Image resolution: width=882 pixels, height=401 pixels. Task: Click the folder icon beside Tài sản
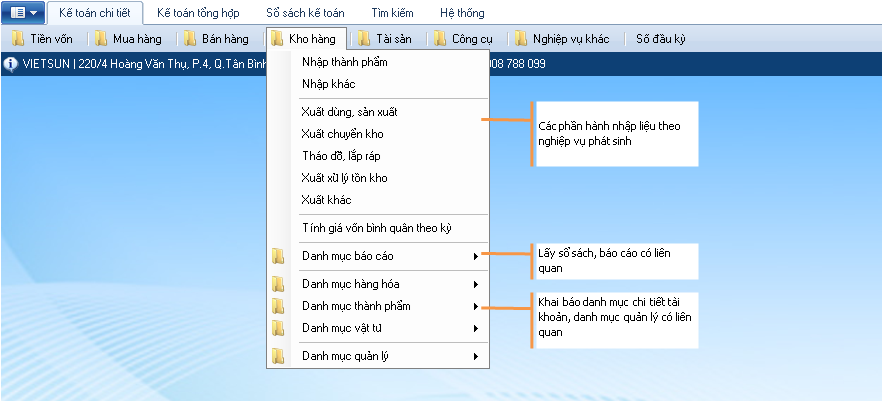click(359, 39)
